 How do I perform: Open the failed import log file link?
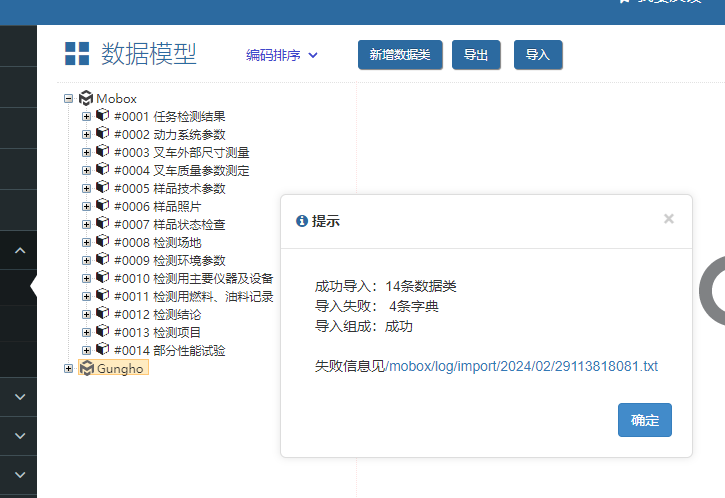[x=521, y=367]
